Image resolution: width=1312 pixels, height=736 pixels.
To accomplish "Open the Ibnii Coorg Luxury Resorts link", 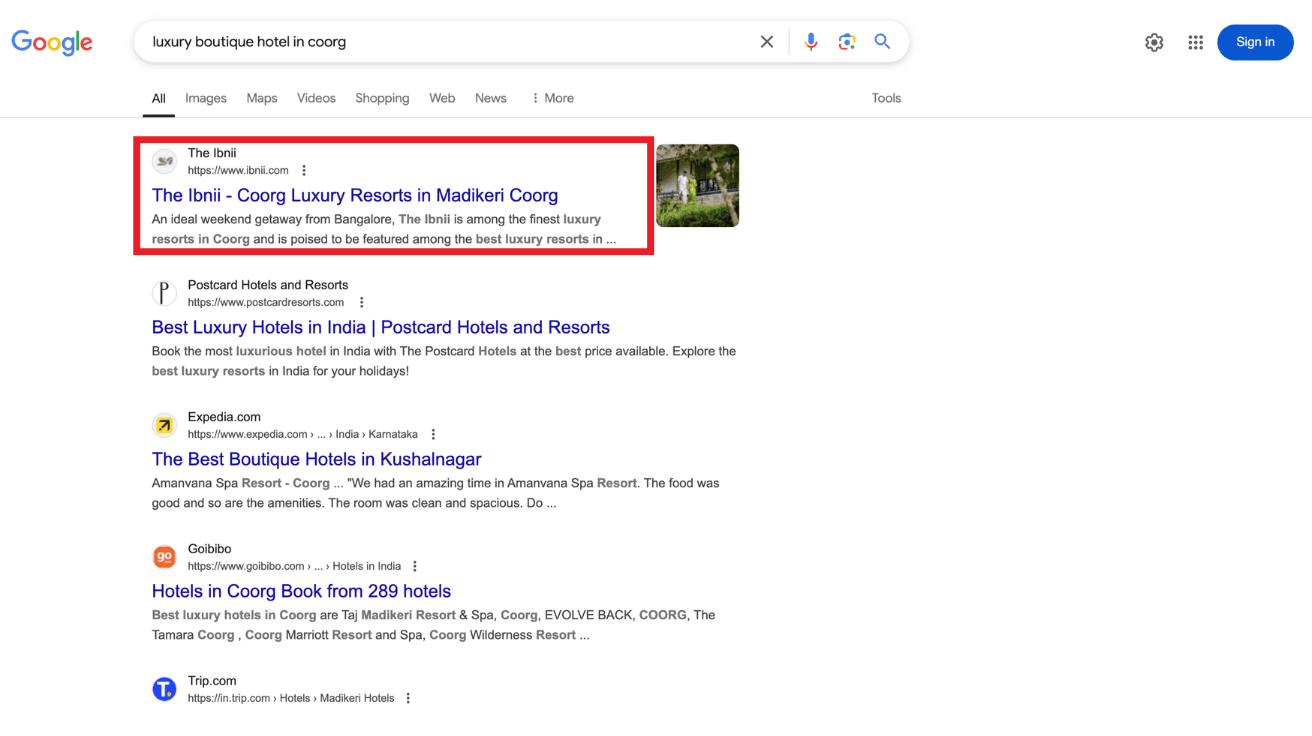I will coord(354,195).
